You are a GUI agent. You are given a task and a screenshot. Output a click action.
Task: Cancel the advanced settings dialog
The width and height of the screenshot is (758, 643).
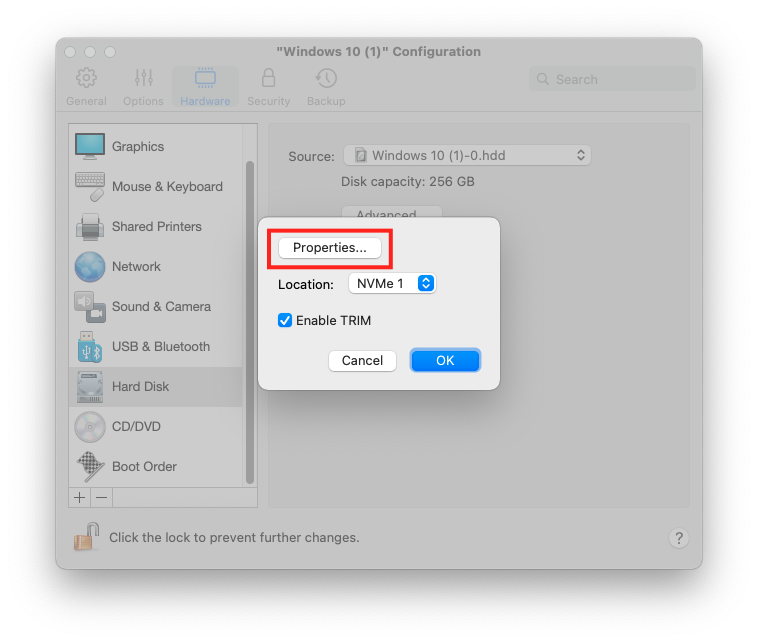(x=362, y=361)
